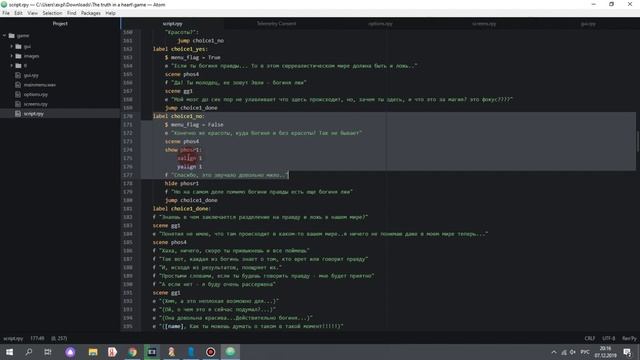Switch the РУС keyboard language indicator
The width and height of the screenshot is (640, 360).
click(x=585, y=352)
